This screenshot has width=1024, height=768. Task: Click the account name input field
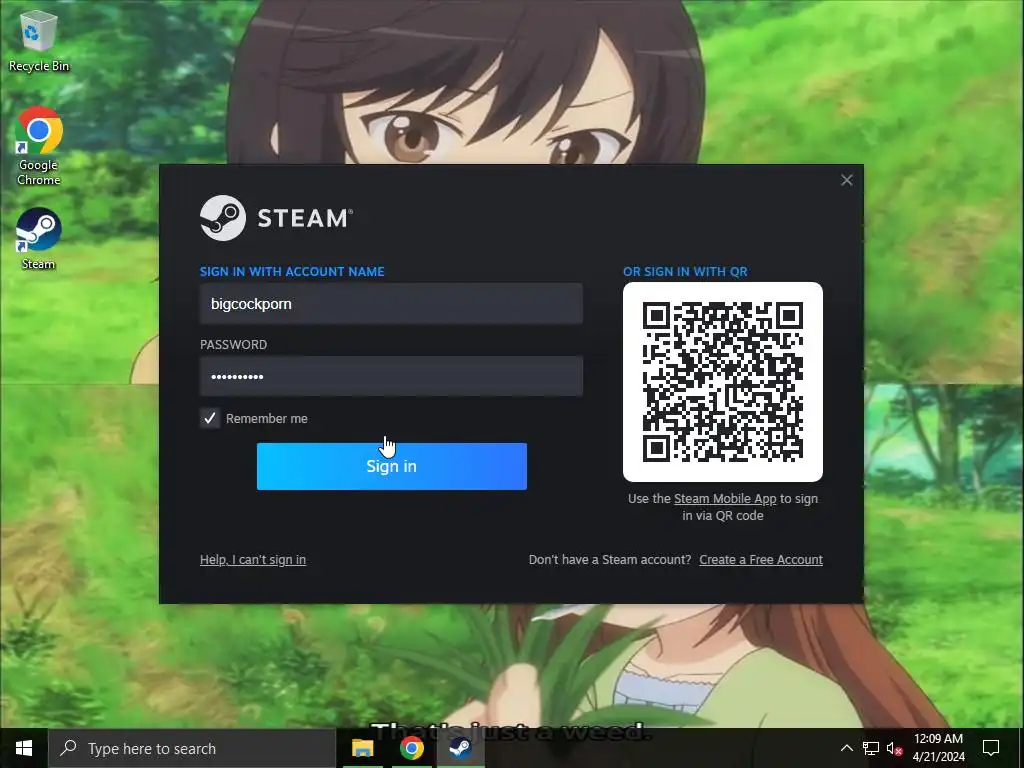(391, 304)
